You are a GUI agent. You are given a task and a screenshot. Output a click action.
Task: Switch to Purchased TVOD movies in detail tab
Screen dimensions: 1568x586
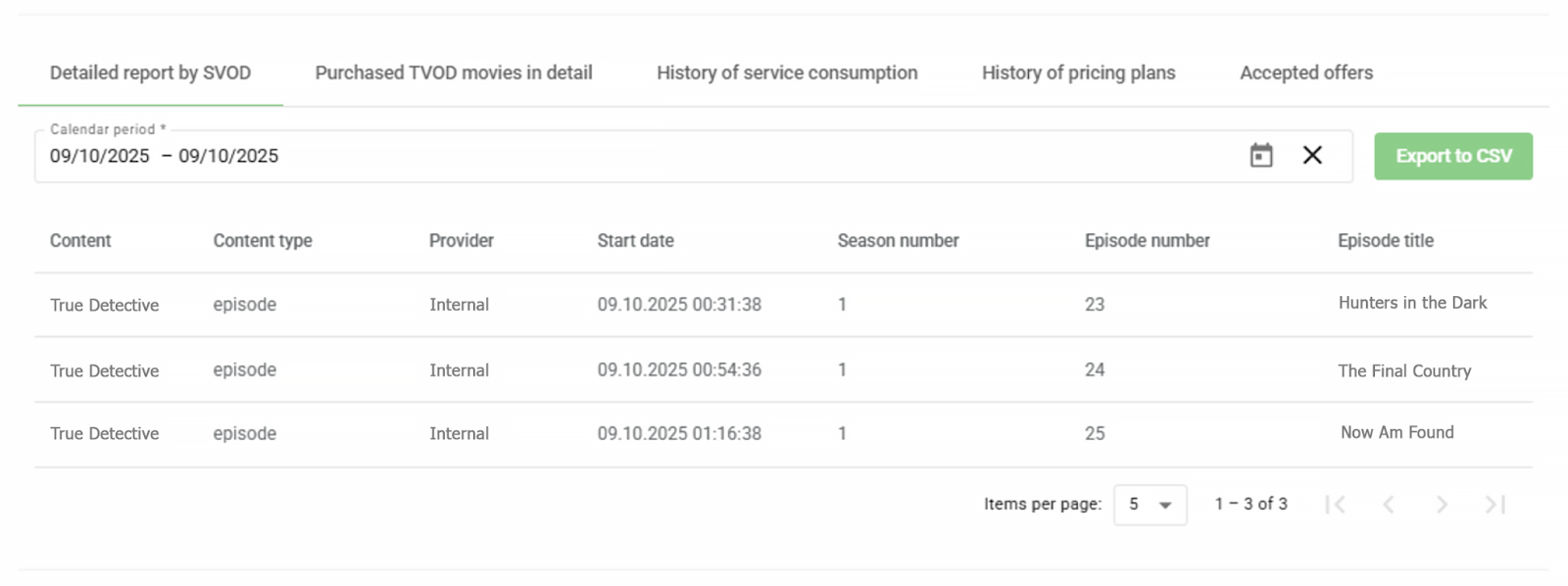454,73
